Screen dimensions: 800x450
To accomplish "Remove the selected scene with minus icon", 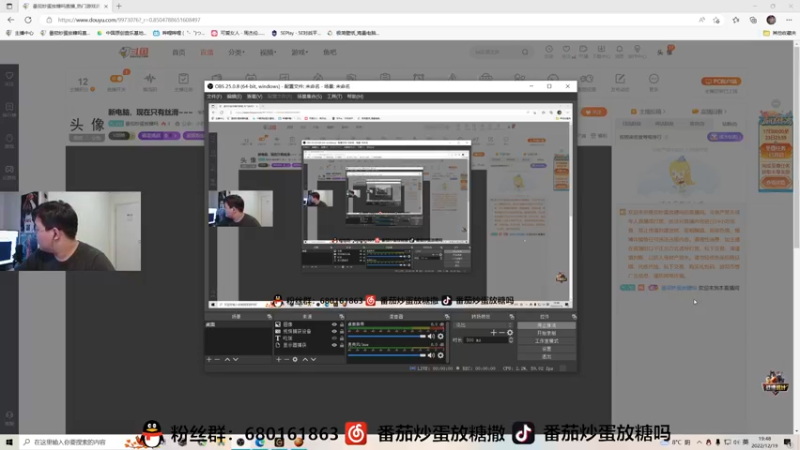I will (x=217, y=359).
